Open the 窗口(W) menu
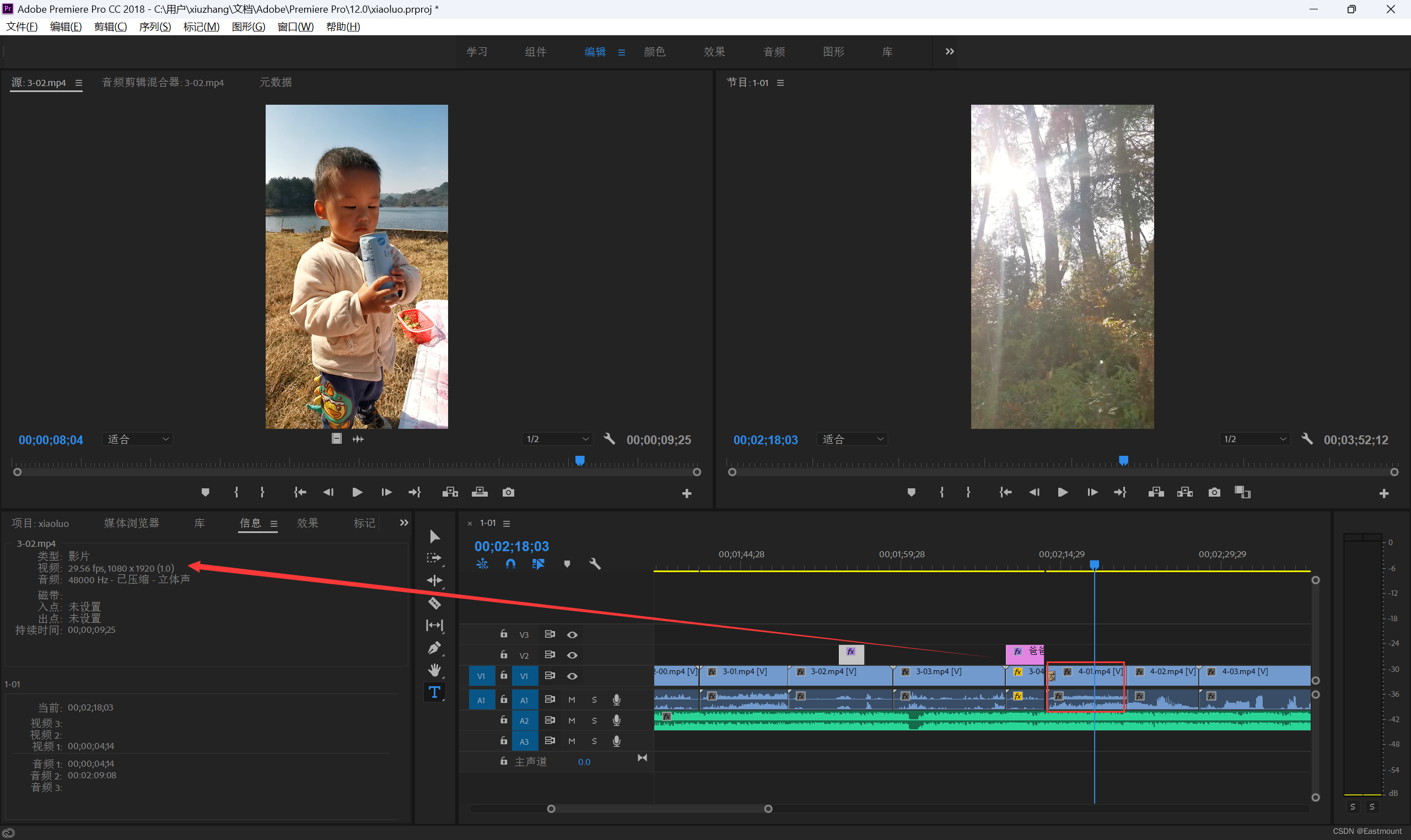 point(295,26)
